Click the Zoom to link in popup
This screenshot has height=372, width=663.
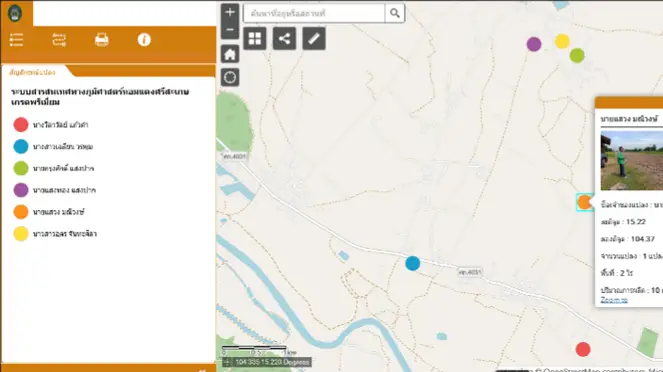(x=614, y=300)
